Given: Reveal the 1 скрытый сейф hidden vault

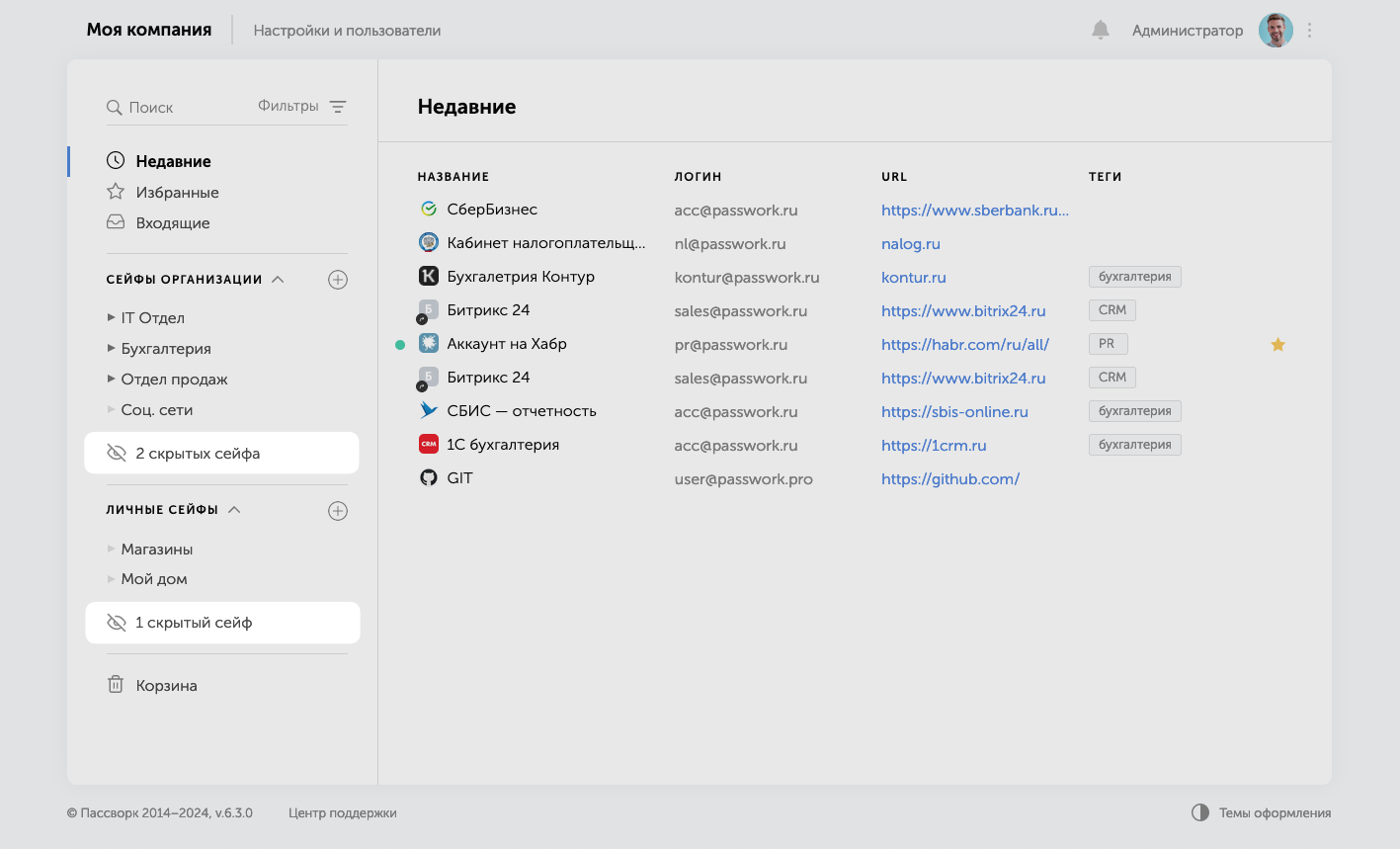Looking at the screenshot, I should (x=222, y=623).
